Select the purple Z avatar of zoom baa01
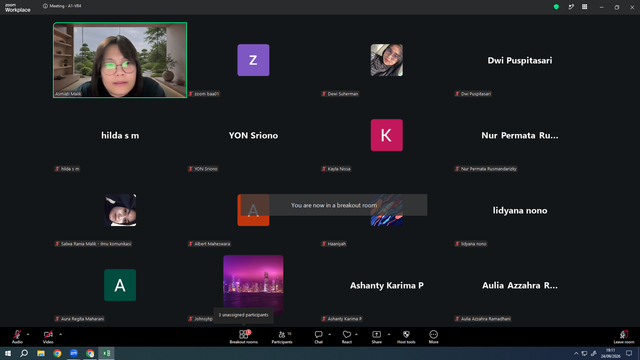The height and width of the screenshot is (360, 640). 253,60
